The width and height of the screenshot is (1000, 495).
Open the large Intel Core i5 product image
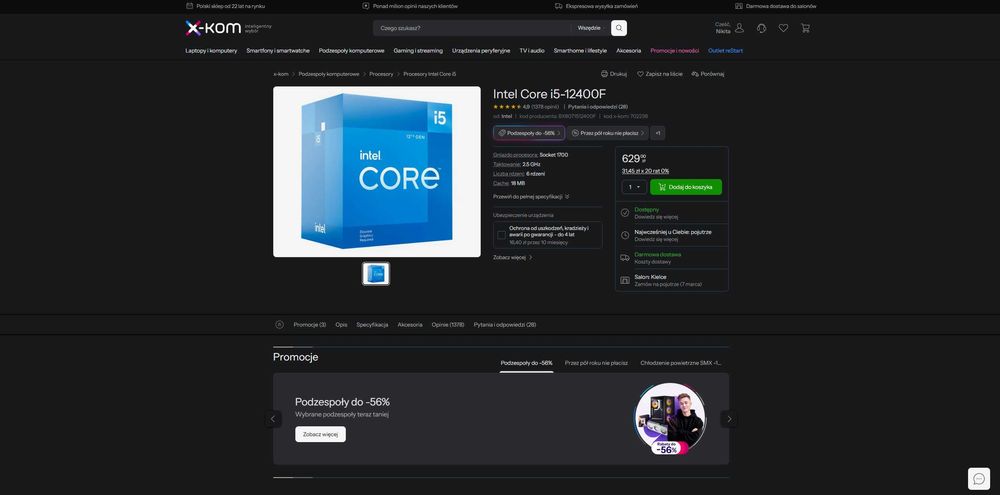377,172
